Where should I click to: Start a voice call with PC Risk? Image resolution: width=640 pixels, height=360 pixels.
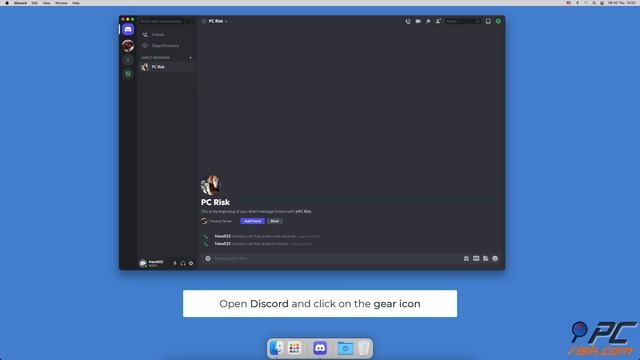[x=408, y=21]
